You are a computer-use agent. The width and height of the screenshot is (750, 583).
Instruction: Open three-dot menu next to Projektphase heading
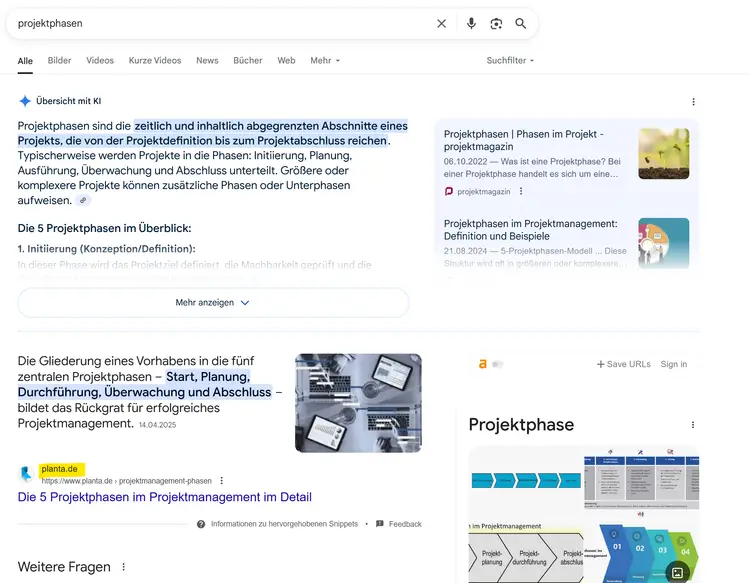(x=693, y=425)
